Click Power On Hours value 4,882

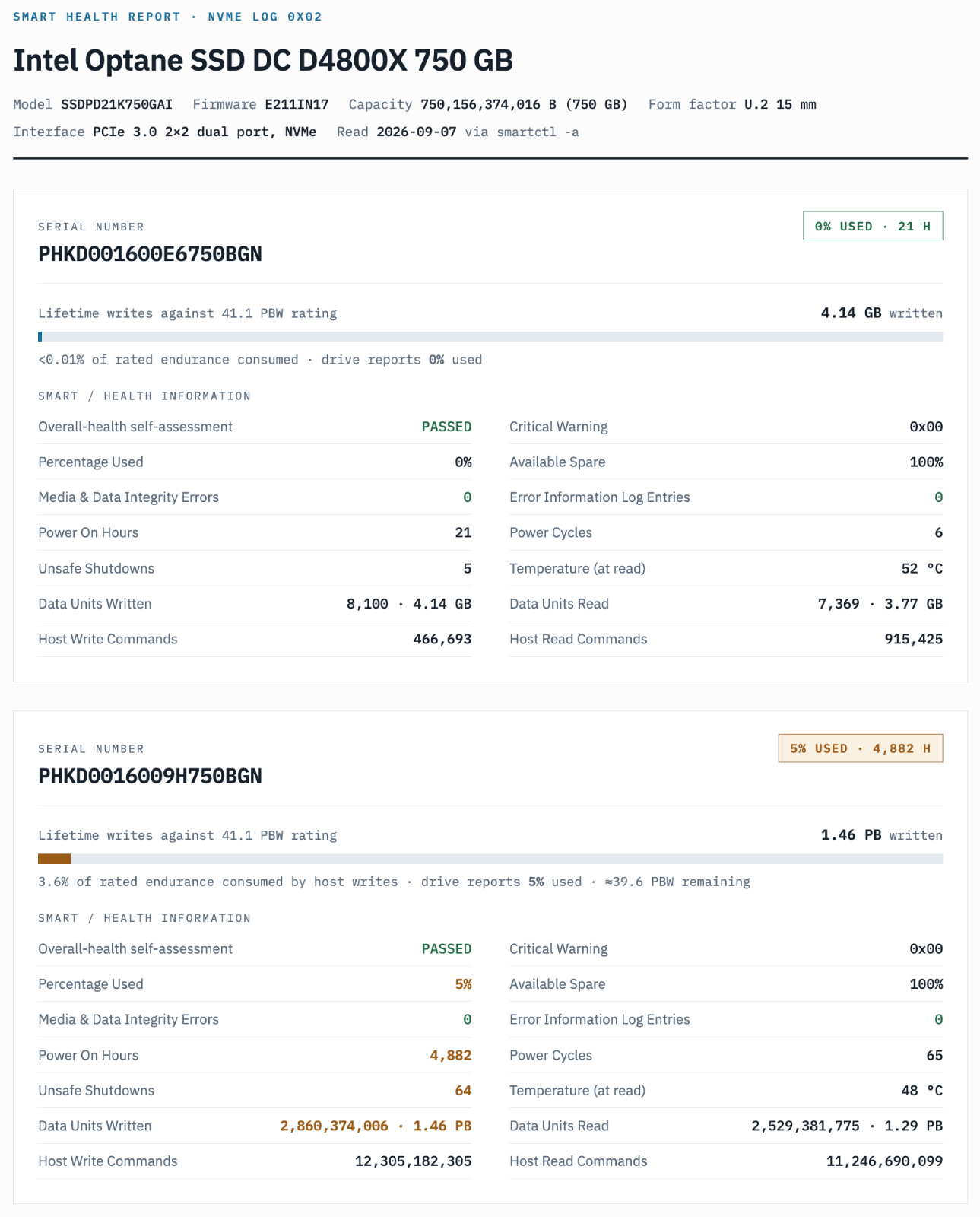tap(451, 1055)
